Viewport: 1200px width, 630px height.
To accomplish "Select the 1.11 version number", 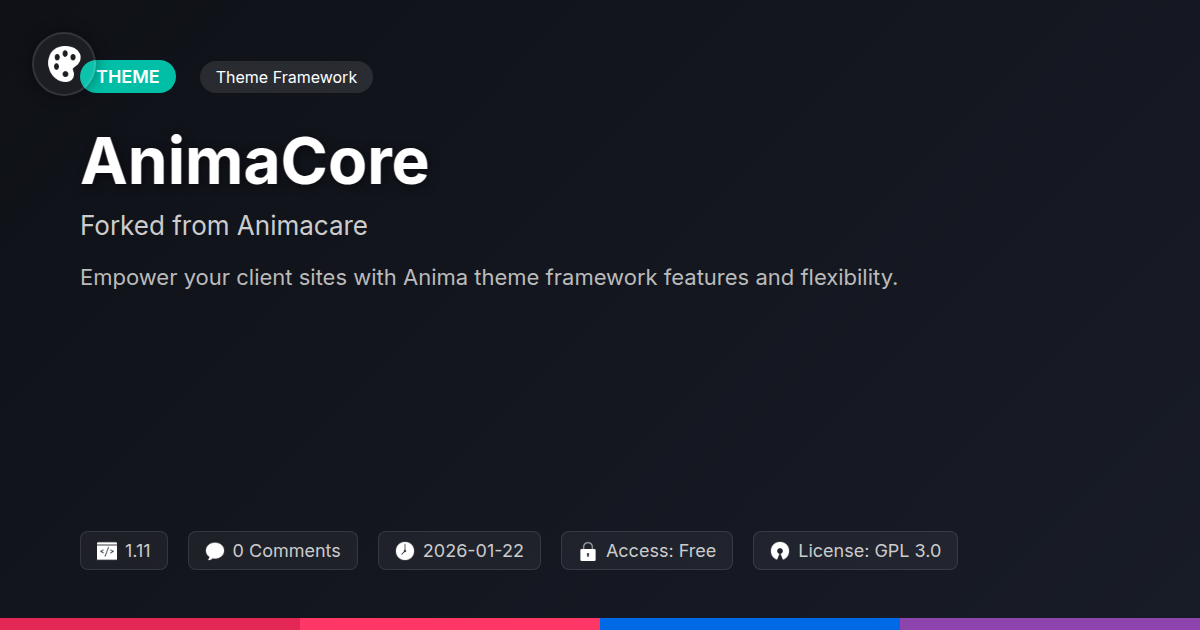I will pos(138,551).
